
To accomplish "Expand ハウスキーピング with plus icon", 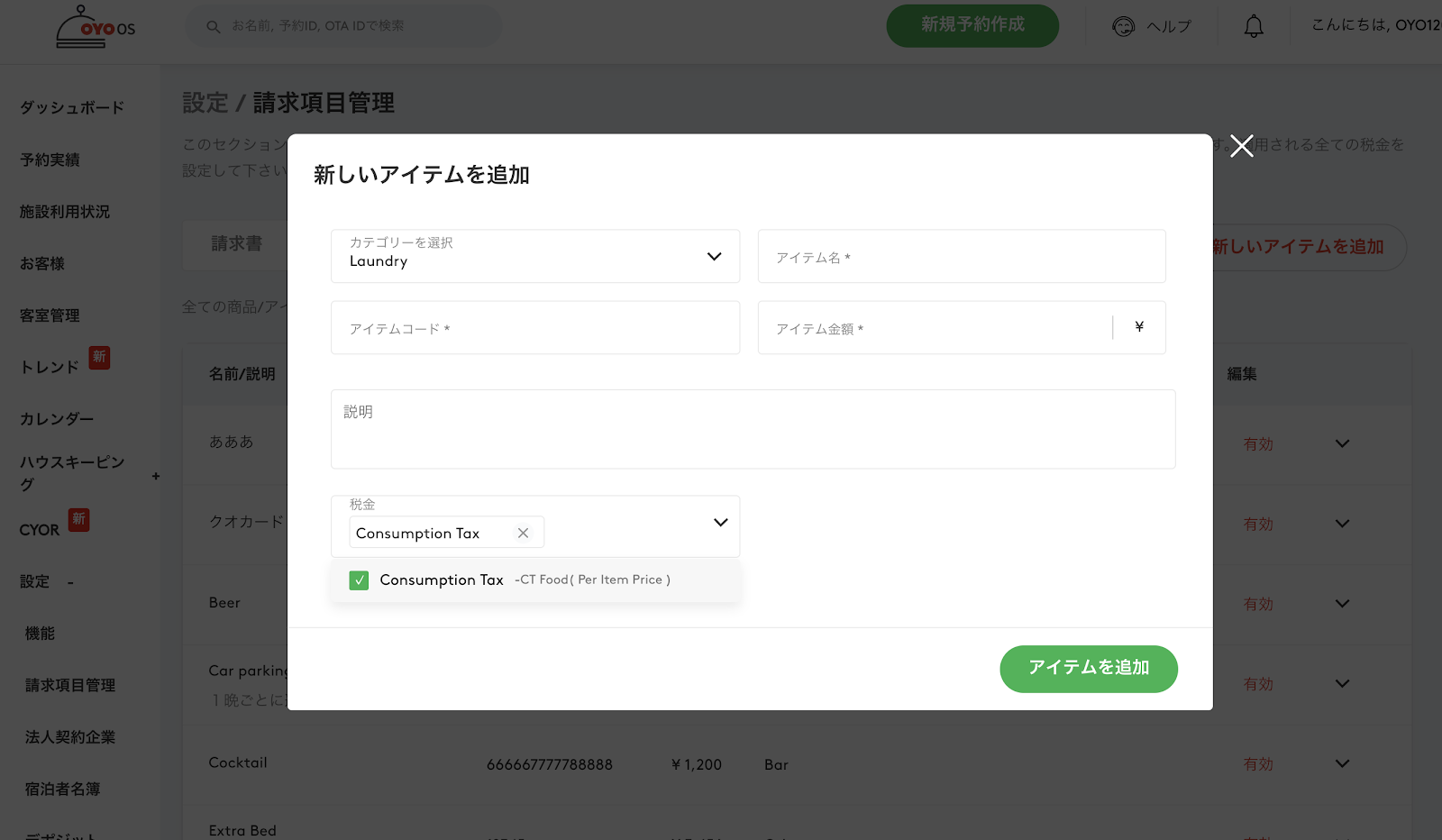I will click(x=156, y=476).
